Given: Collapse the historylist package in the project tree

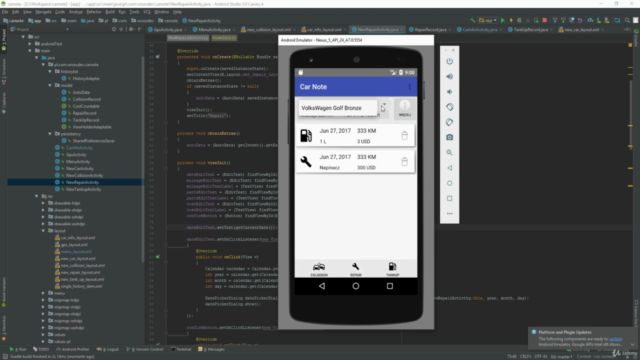Looking at the screenshot, I should 50,71.
